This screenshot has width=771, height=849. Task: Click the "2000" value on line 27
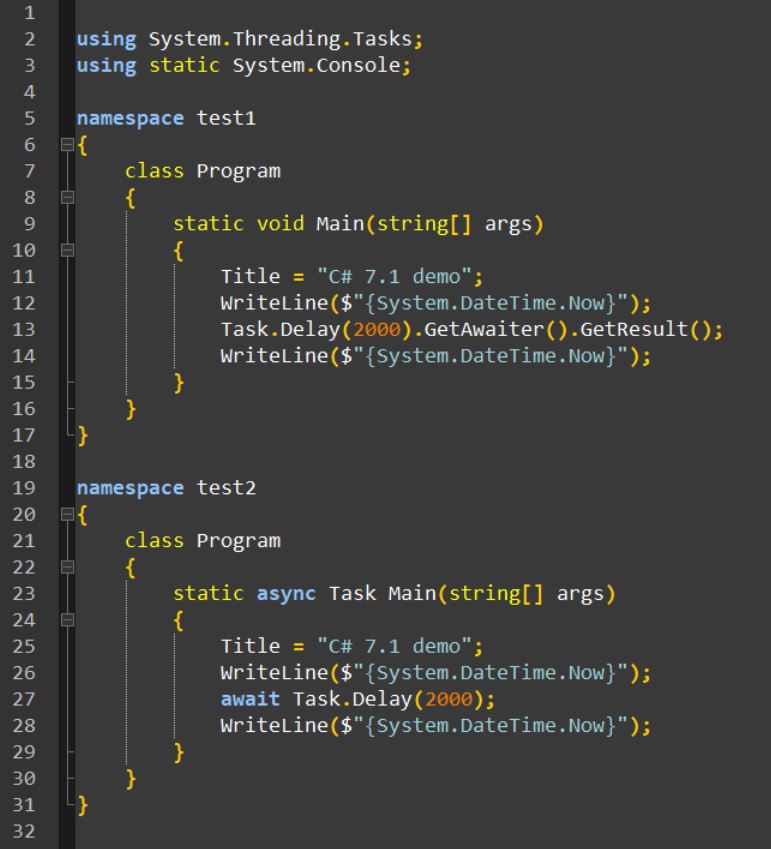coord(448,700)
